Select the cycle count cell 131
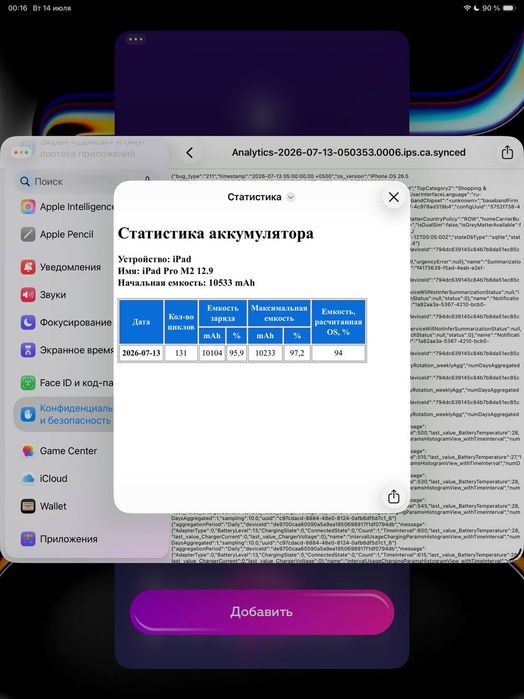 (x=181, y=353)
